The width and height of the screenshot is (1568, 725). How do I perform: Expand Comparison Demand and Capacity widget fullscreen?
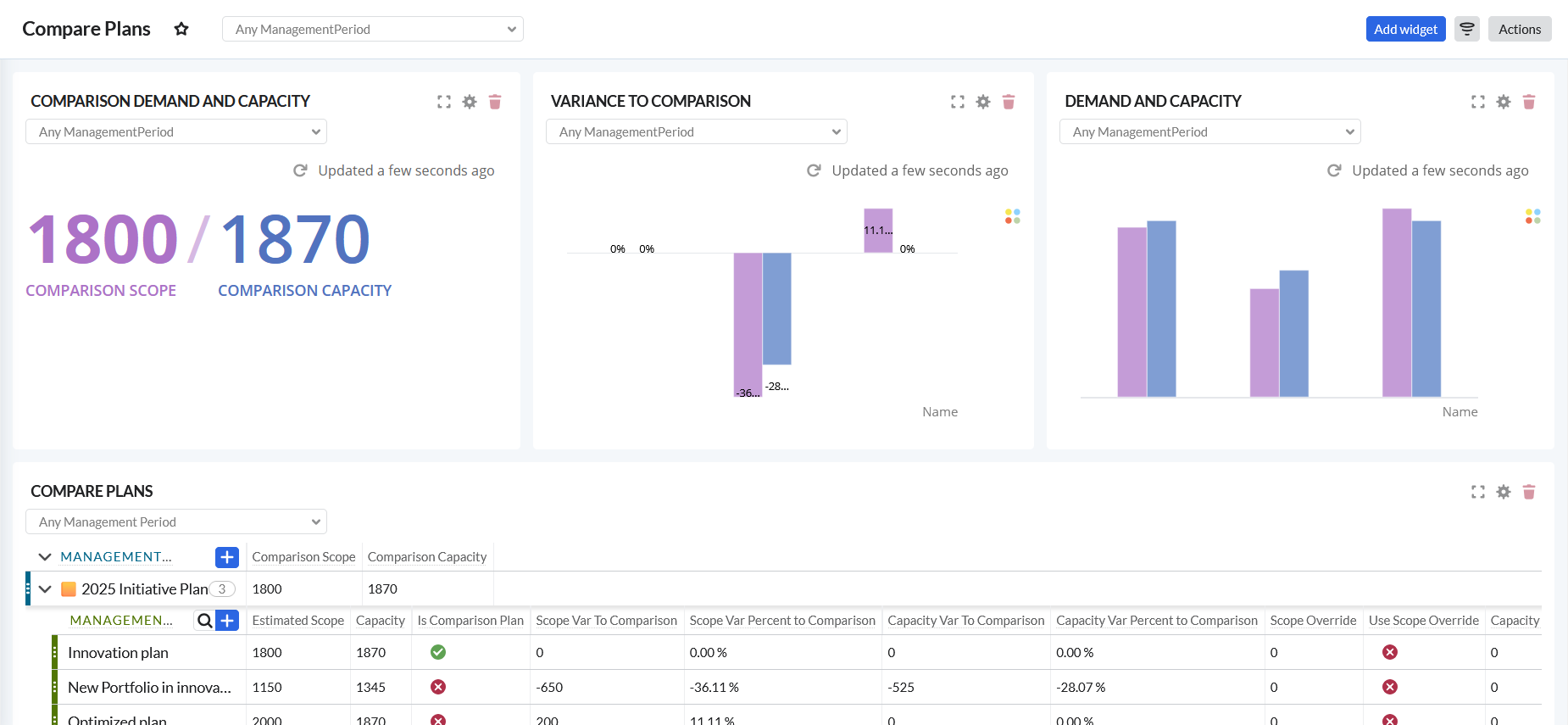coord(444,102)
